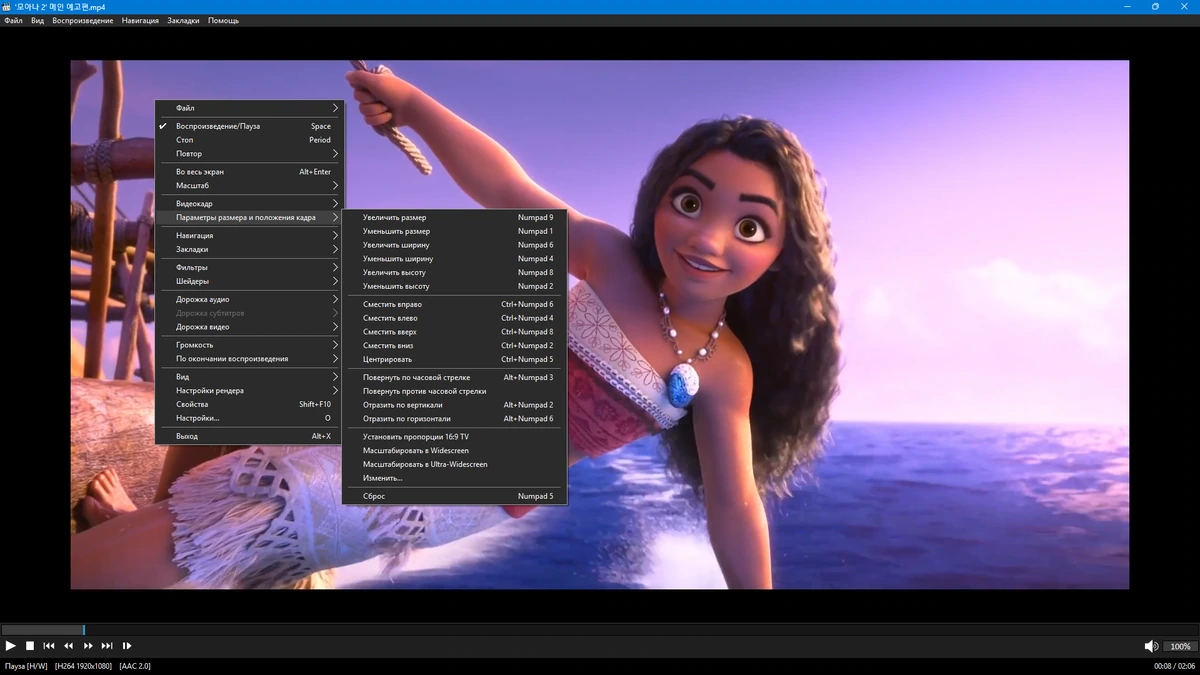The width and height of the screenshot is (1200, 675).
Task: Click the rewind (decrease speed) icon
Action: 69,646
